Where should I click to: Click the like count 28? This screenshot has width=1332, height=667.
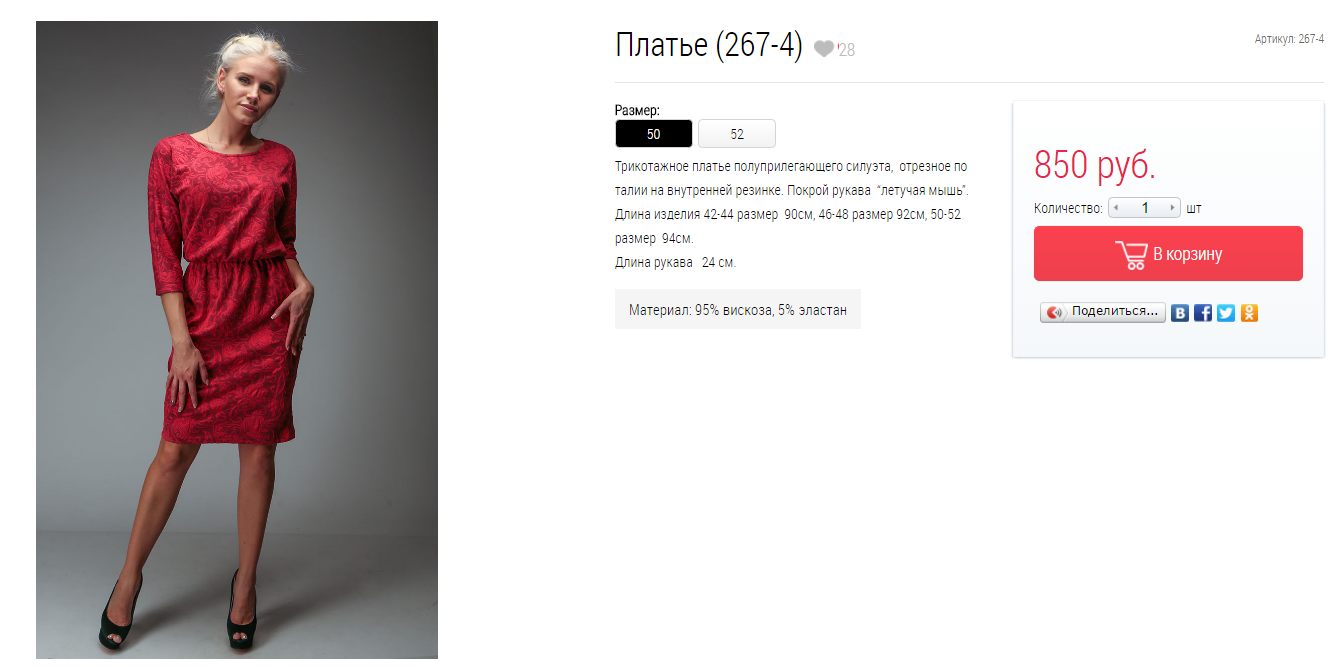click(846, 50)
